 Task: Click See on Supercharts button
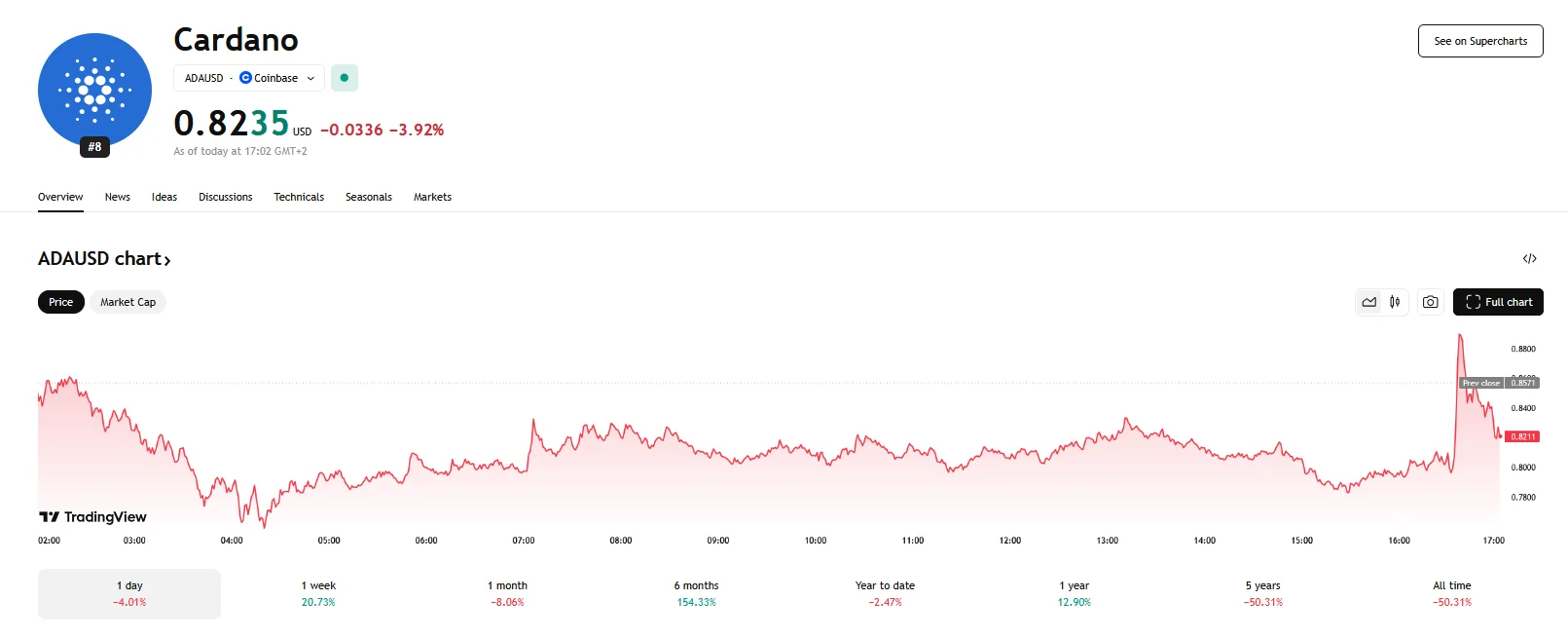tap(1480, 41)
